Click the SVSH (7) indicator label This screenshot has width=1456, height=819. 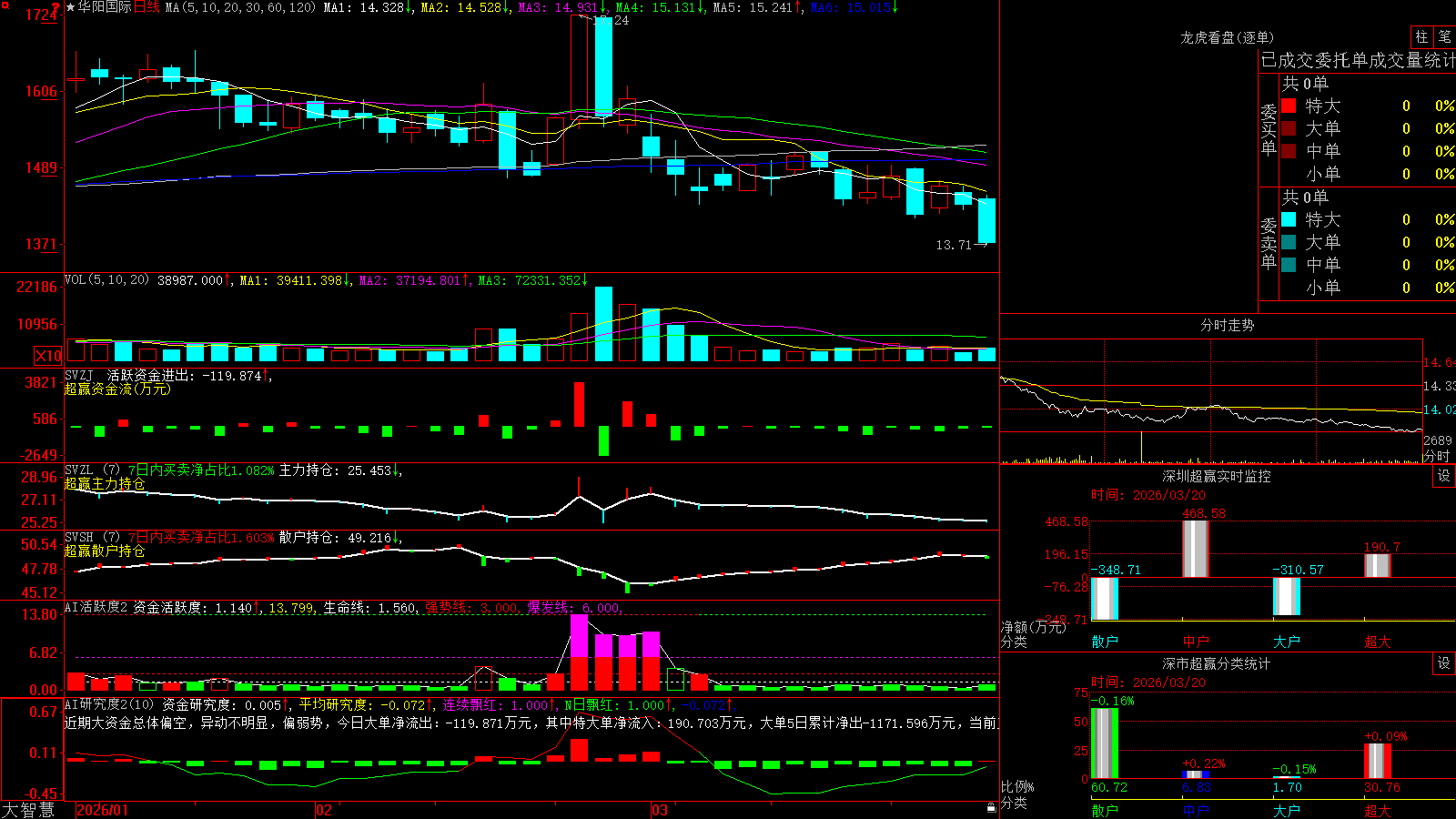tap(92, 538)
